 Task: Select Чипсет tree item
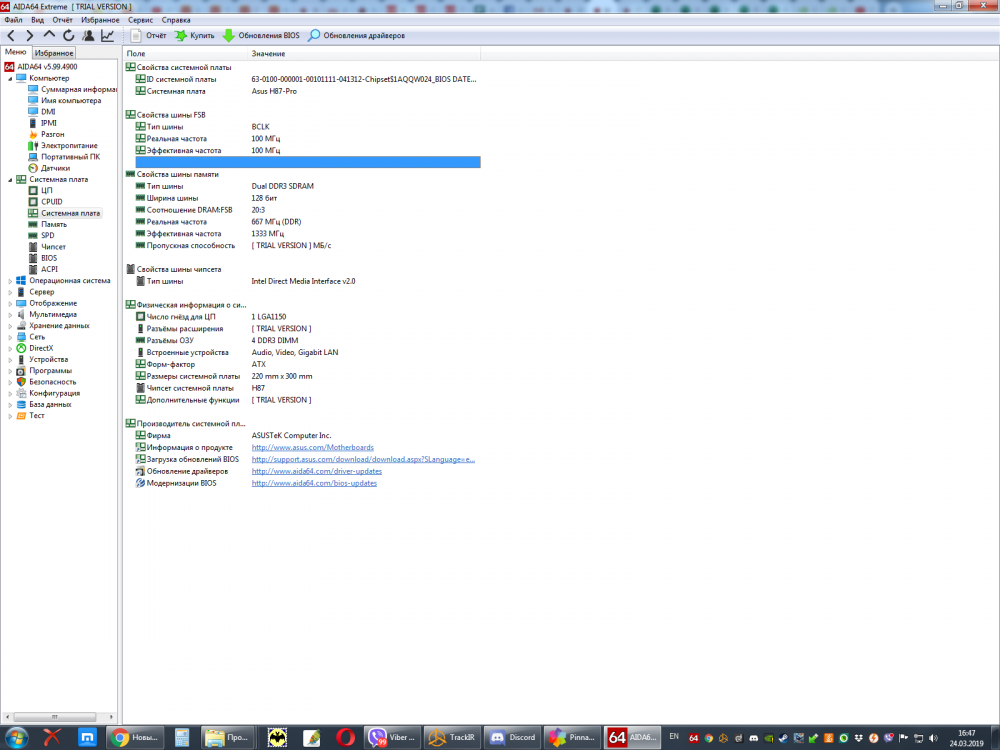[47, 247]
